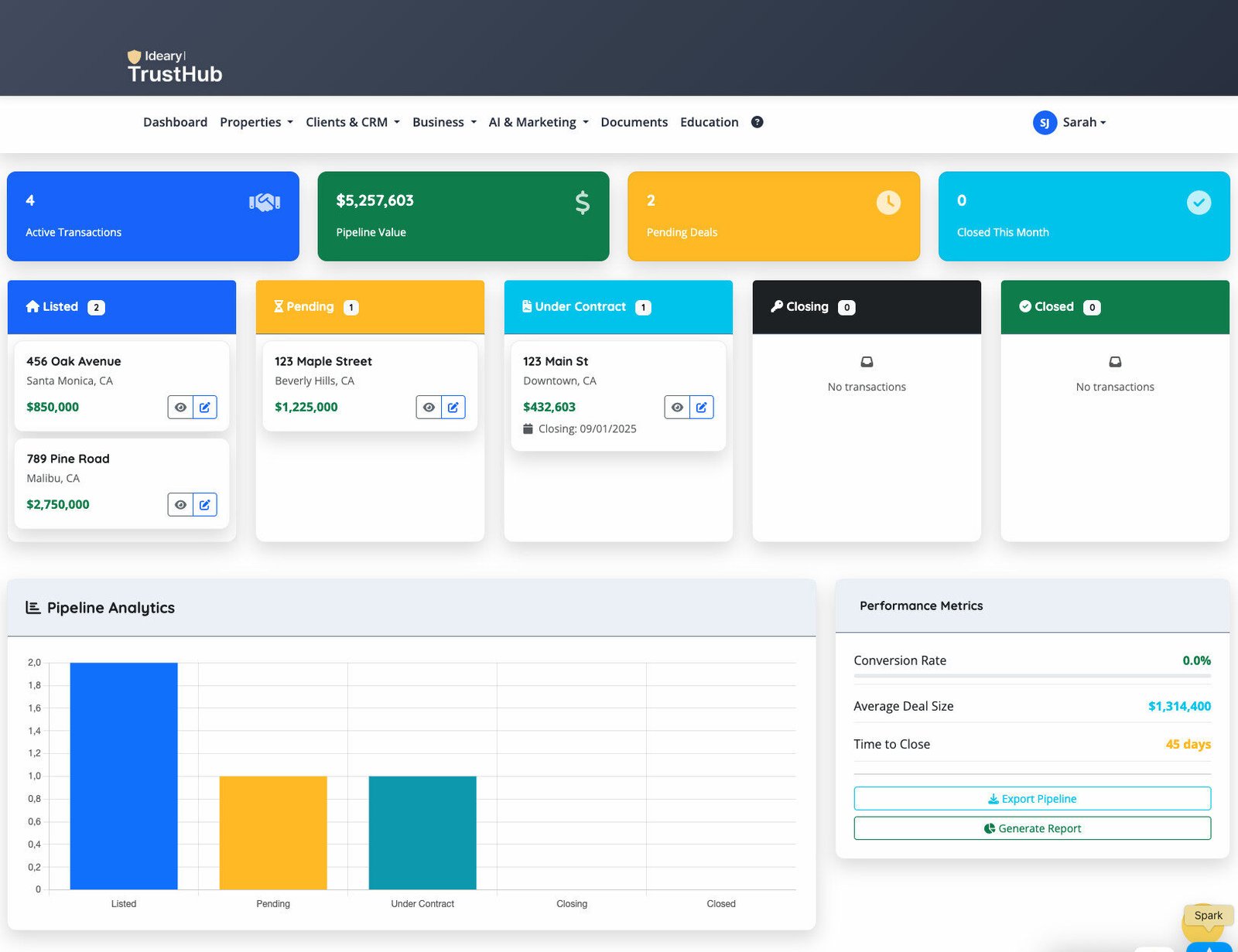1238x952 pixels.
Task: Expand the Clients & CRM dropdown
Action: tap(353, 122)
